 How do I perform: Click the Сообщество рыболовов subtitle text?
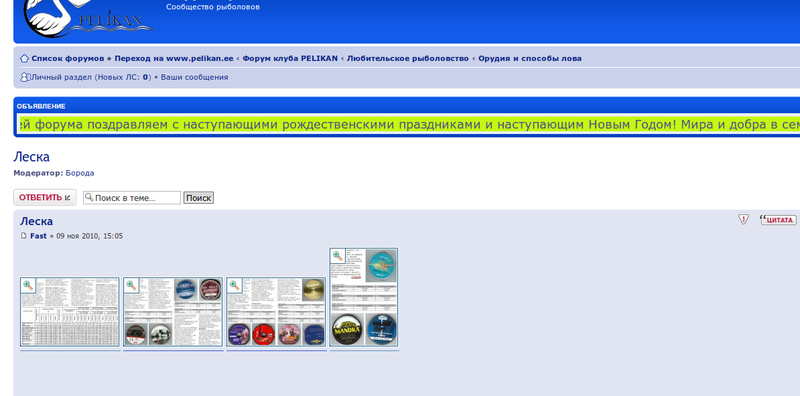[x=213, y=7]
